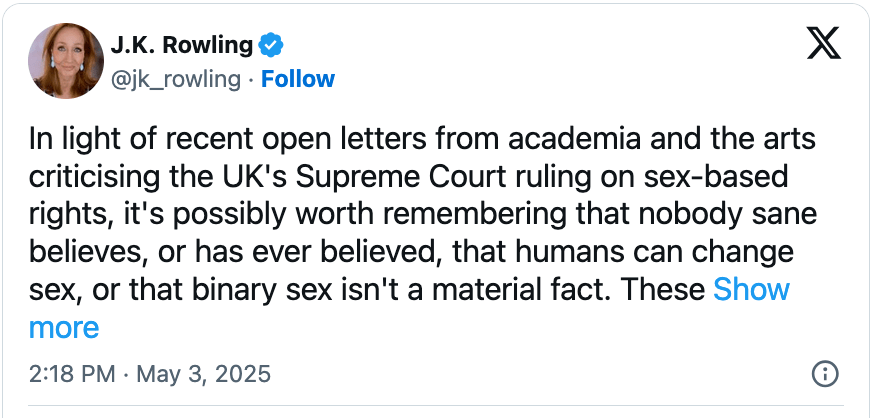Click the May 3, 2025 date
The width and height of the screenshot is (870, 418).
pos(204,375)
